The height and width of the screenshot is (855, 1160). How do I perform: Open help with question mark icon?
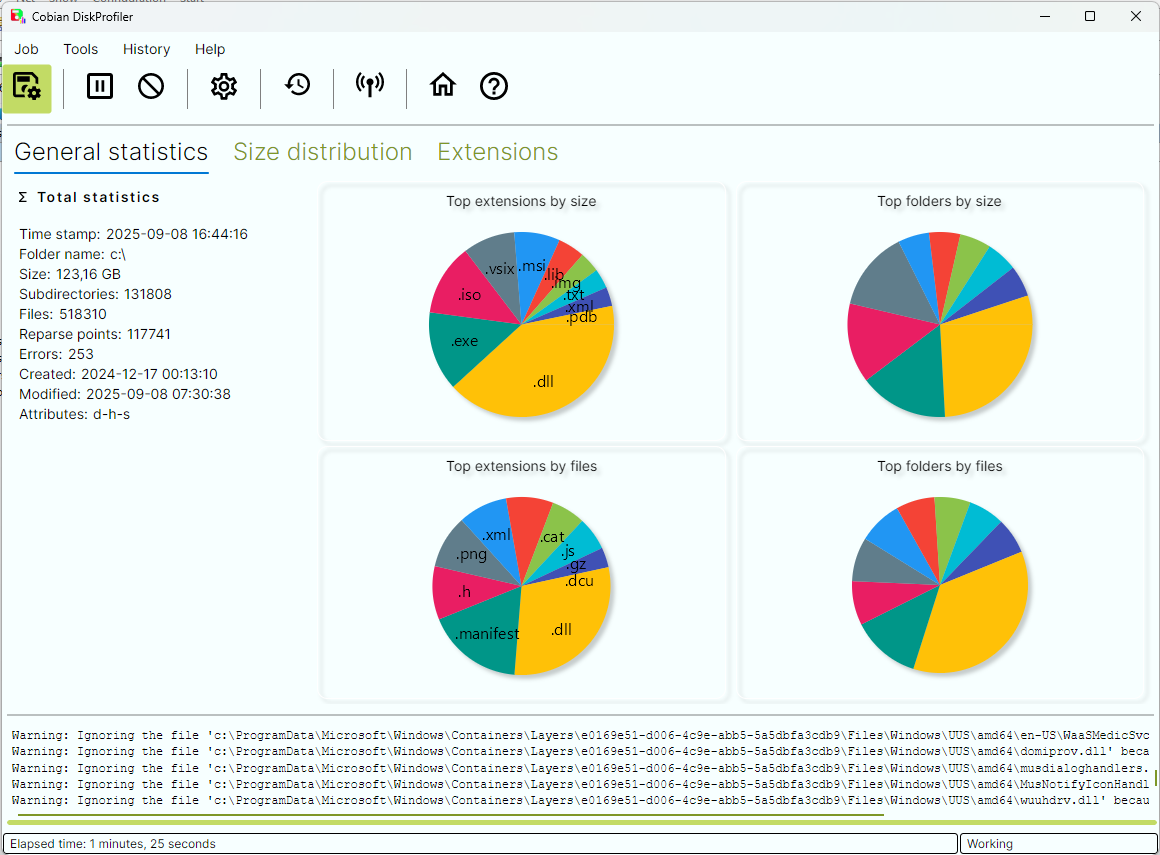[494, 87]
